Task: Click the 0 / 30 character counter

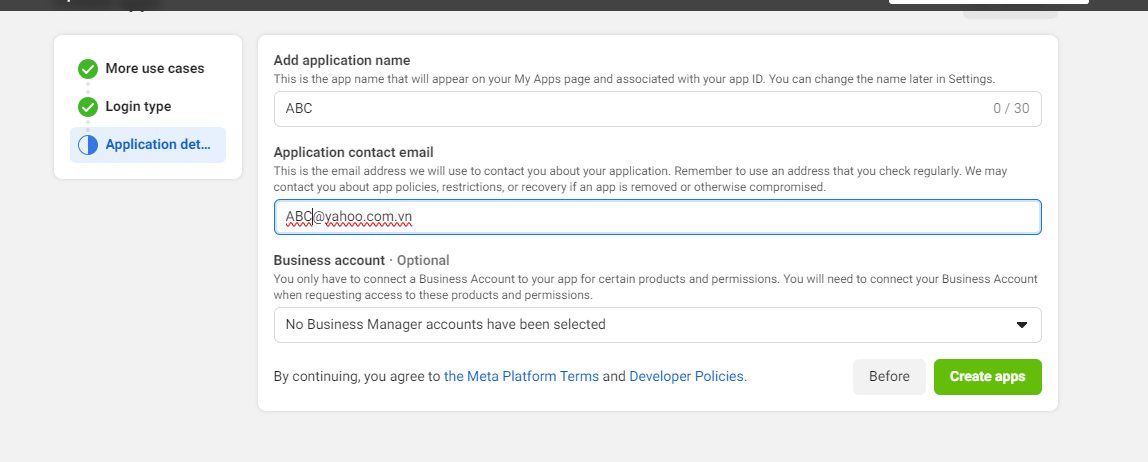Action: click(1010, 109)
